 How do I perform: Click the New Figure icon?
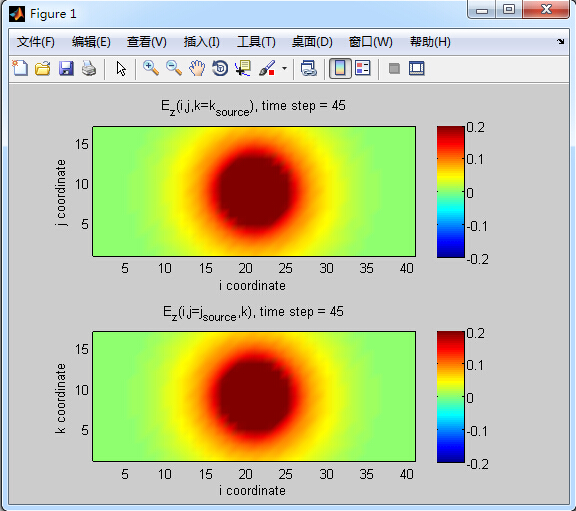[20, 68]
